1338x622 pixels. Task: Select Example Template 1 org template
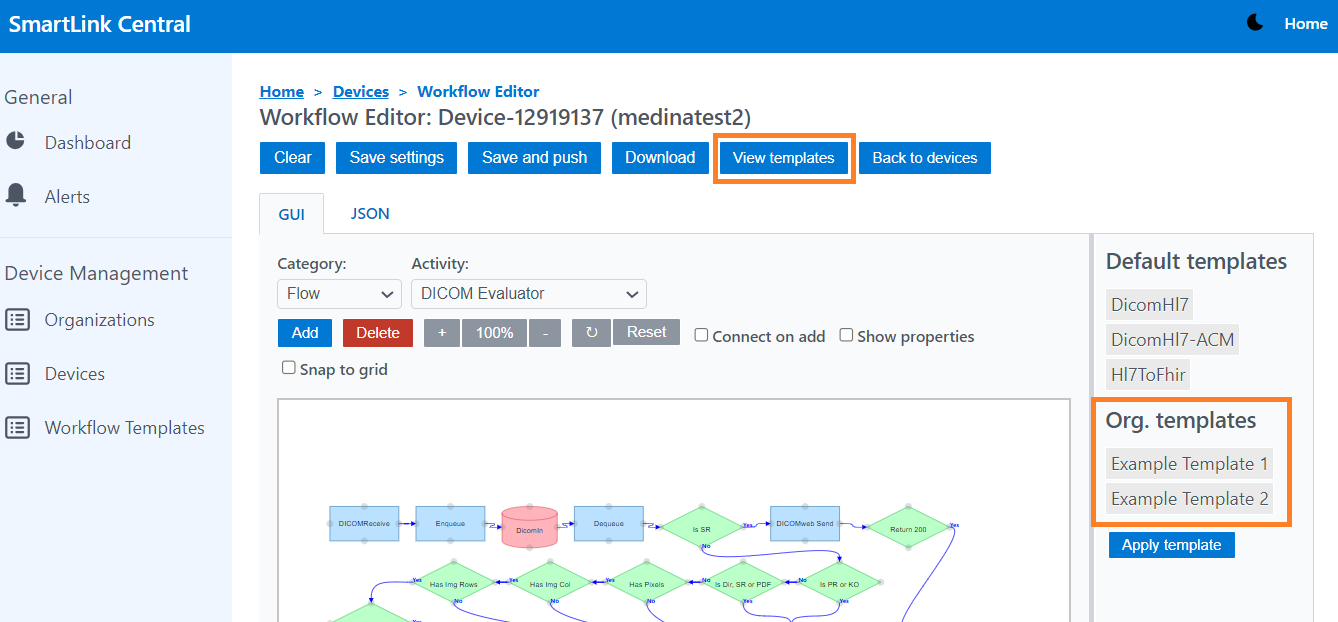(1189, 464)
